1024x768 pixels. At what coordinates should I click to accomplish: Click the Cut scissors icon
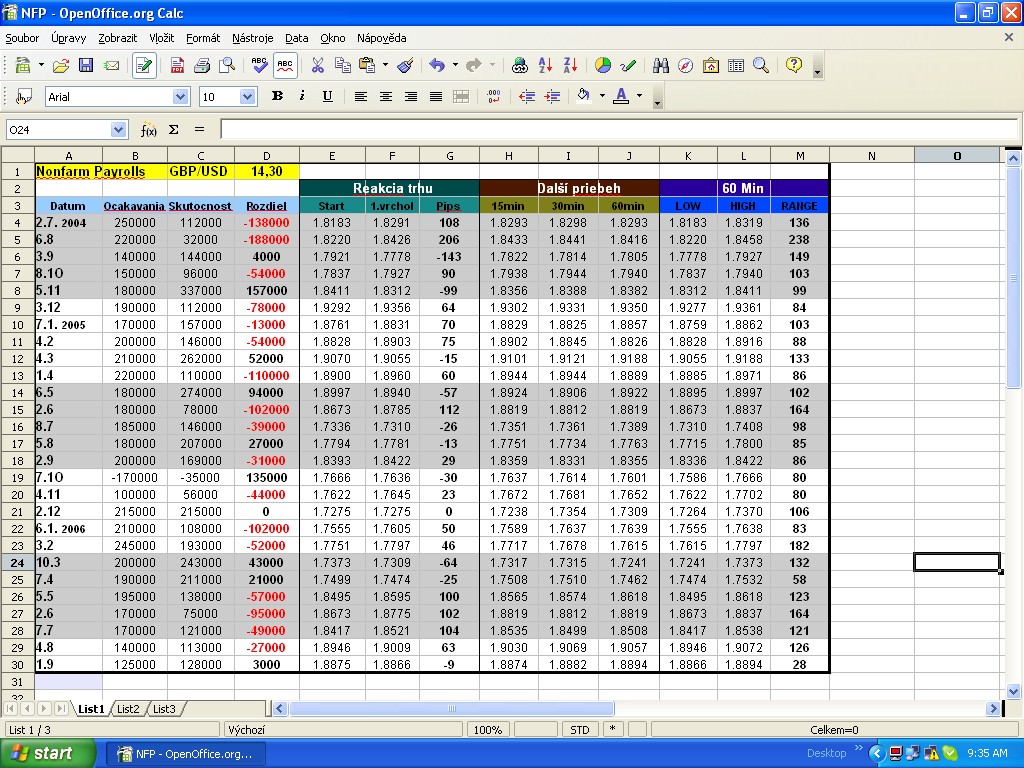coord(317,66)
